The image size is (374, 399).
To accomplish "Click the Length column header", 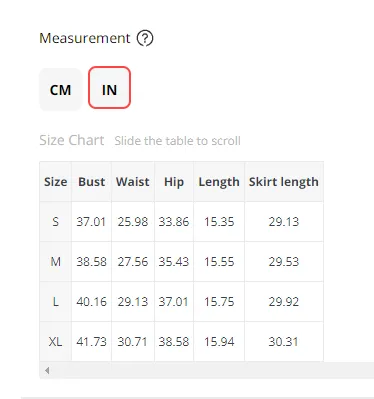I will click(219, 182).
